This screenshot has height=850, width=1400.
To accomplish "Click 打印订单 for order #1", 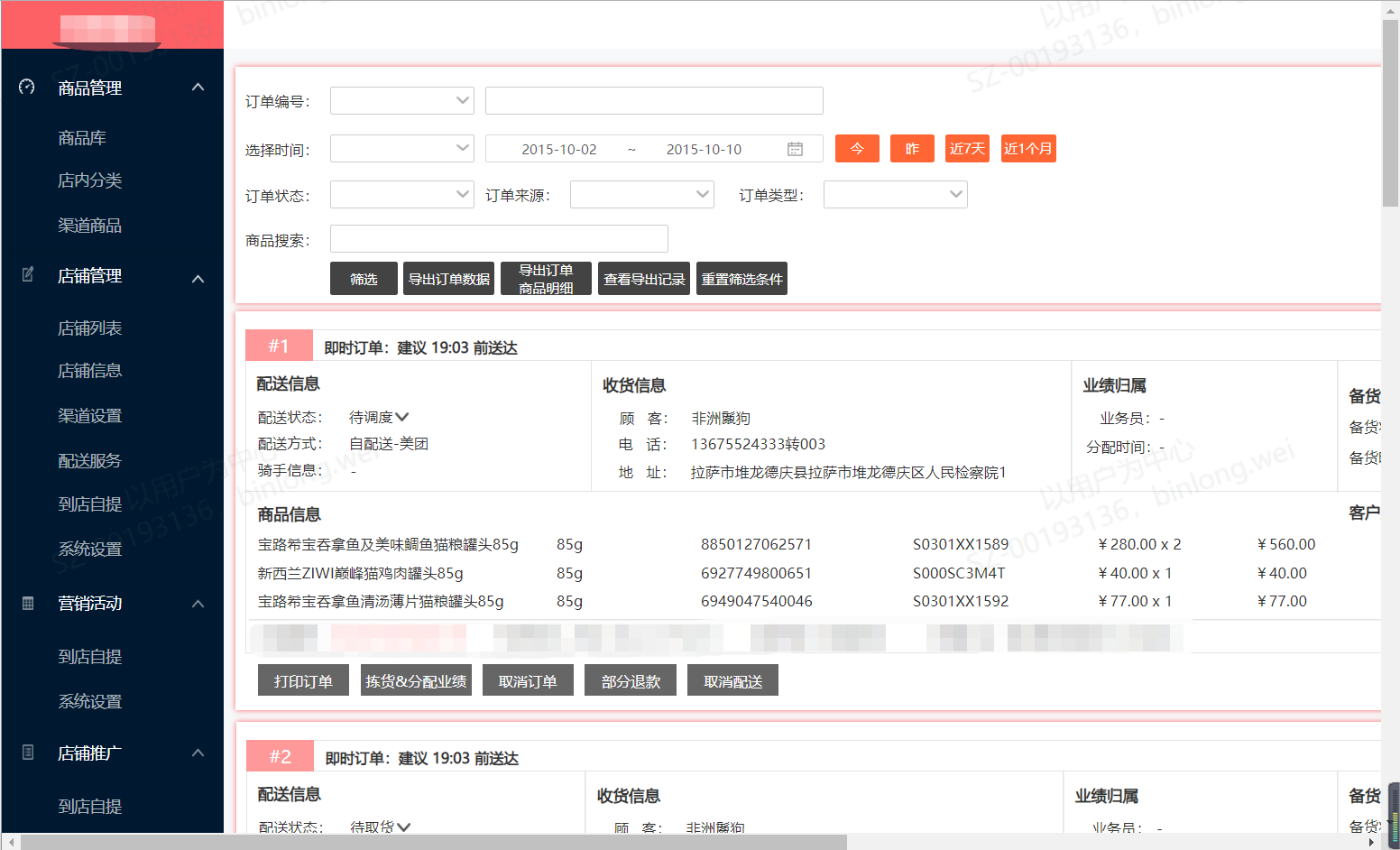I will tap(303, 680).
